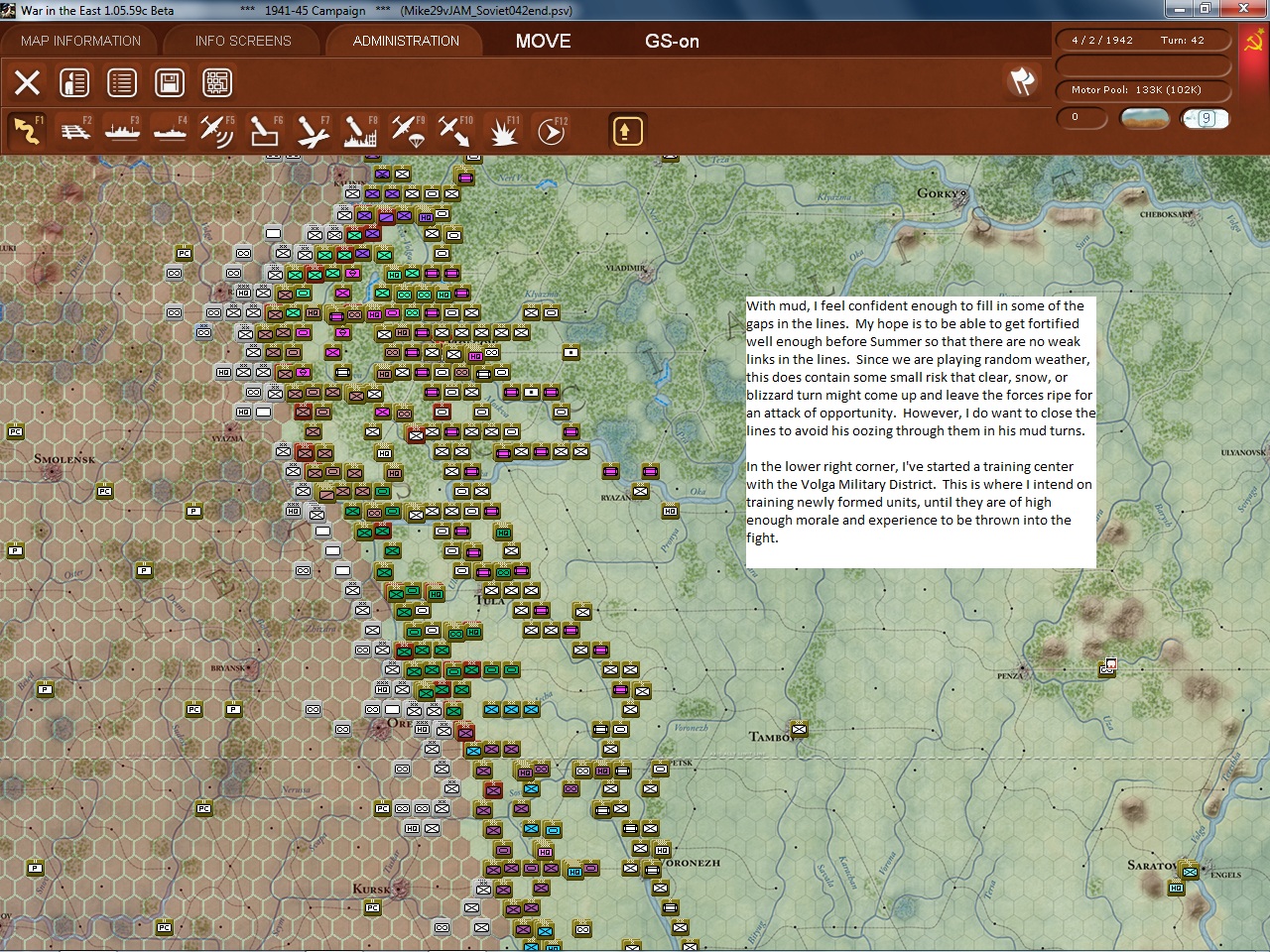Click the air weather indicator showing 9
The image size is (1270, 952).
1206,118
